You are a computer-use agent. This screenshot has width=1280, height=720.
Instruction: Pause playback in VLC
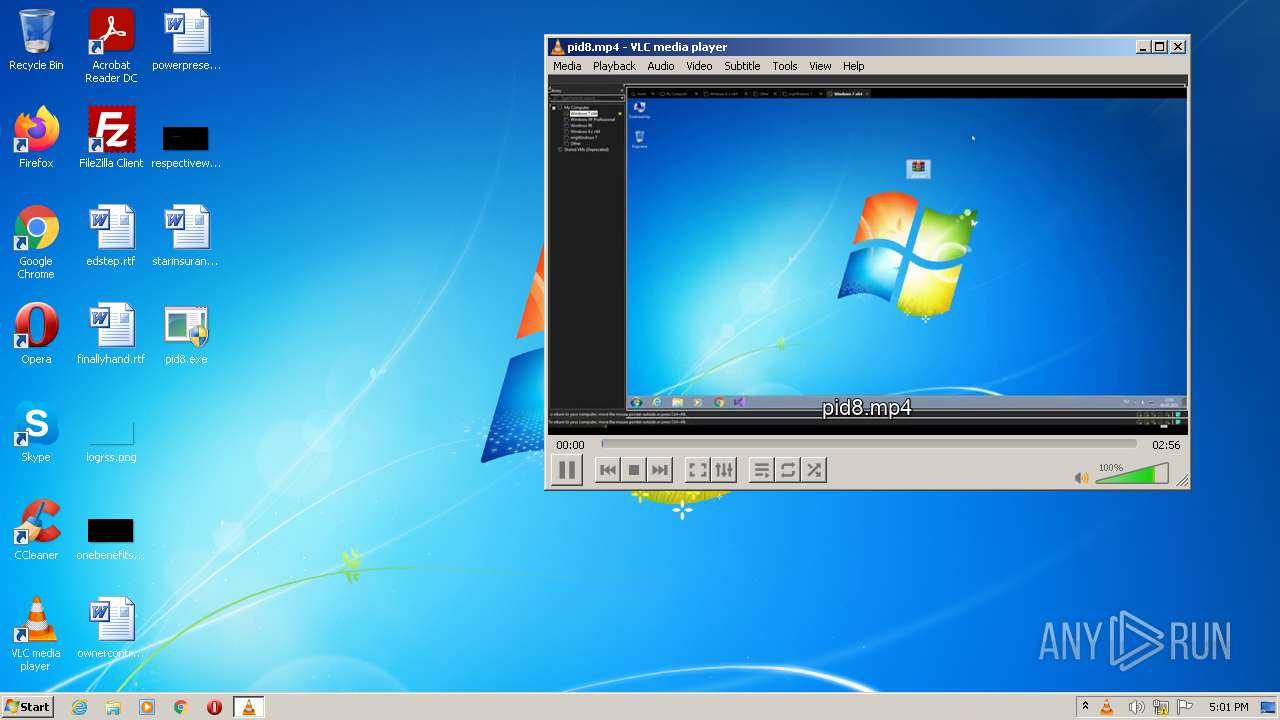point(567,470)
